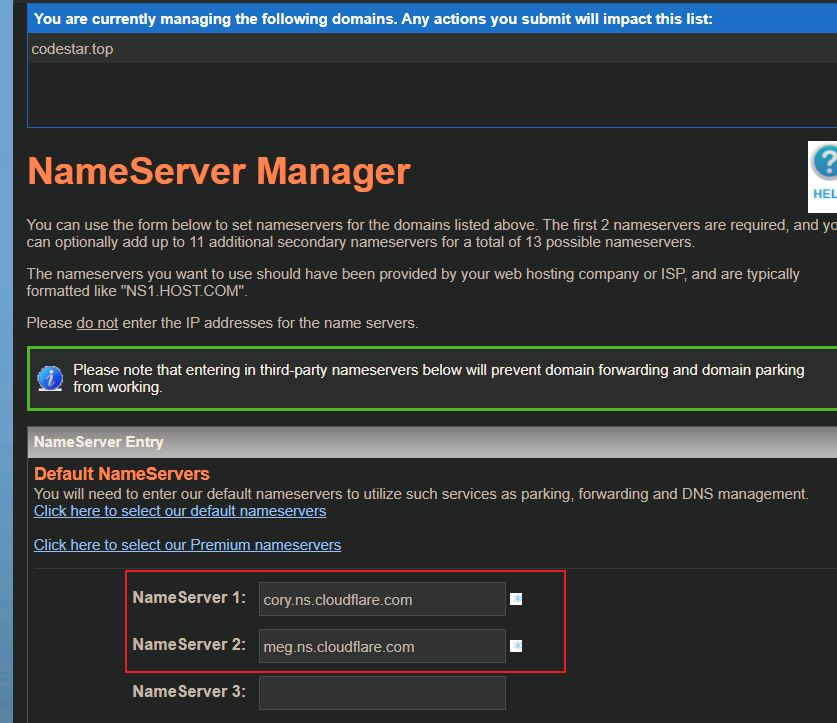
Task: Click the third-party nameservers notice text
Action: (438, 379)
